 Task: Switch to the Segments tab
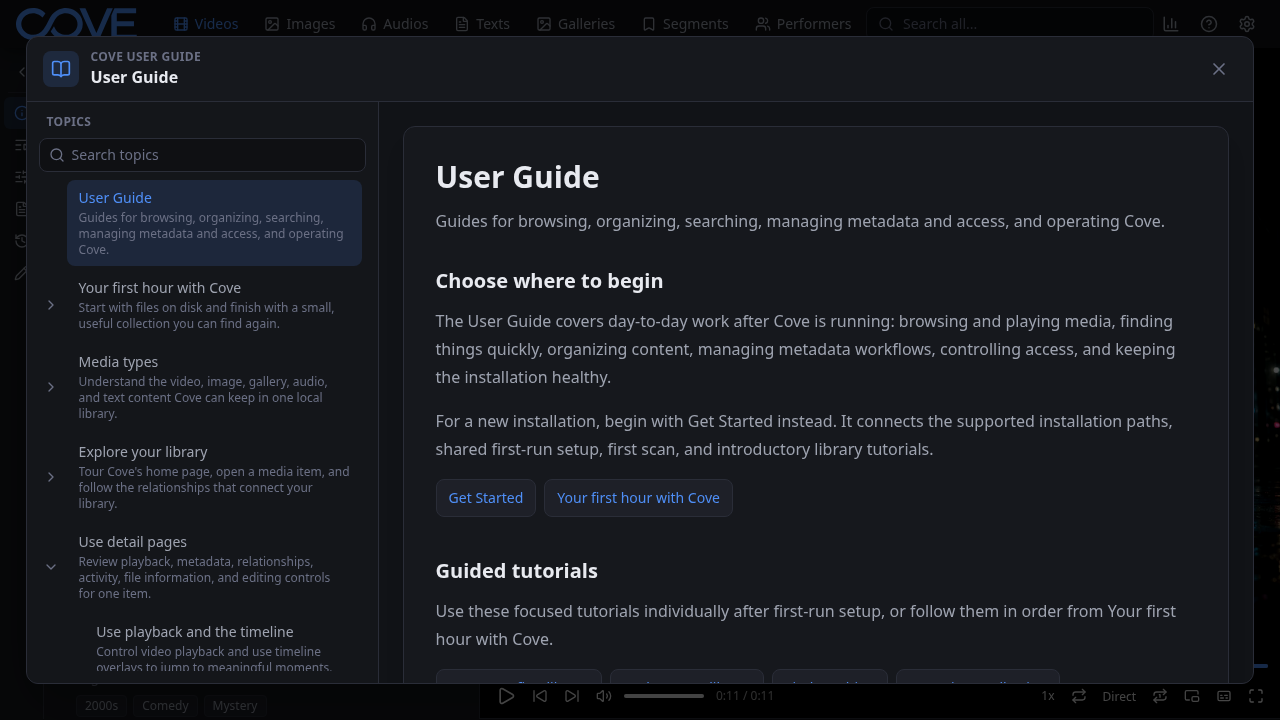(x=685, y=24)
